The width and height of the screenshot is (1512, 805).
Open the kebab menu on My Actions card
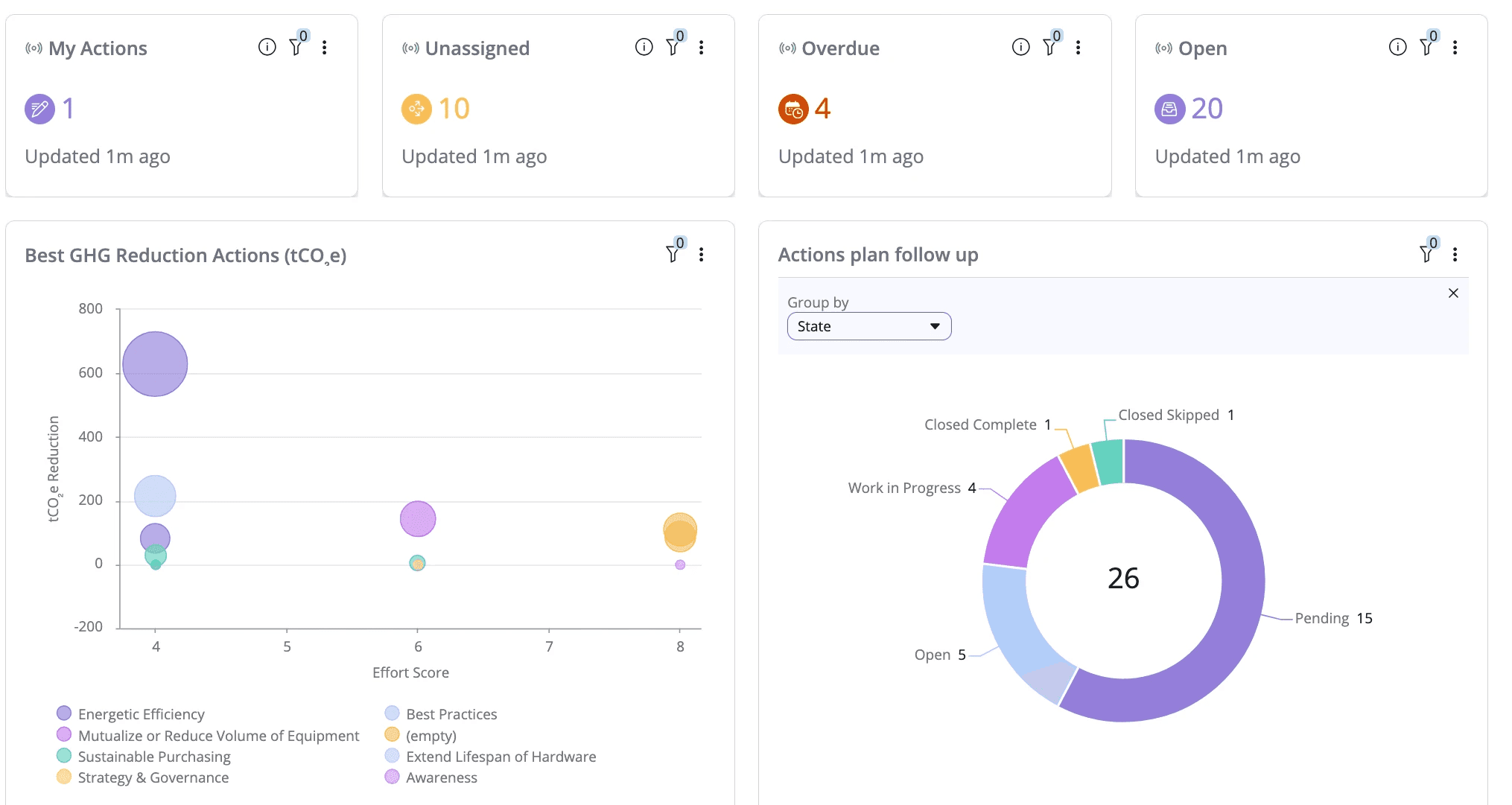tap(324, 46)
